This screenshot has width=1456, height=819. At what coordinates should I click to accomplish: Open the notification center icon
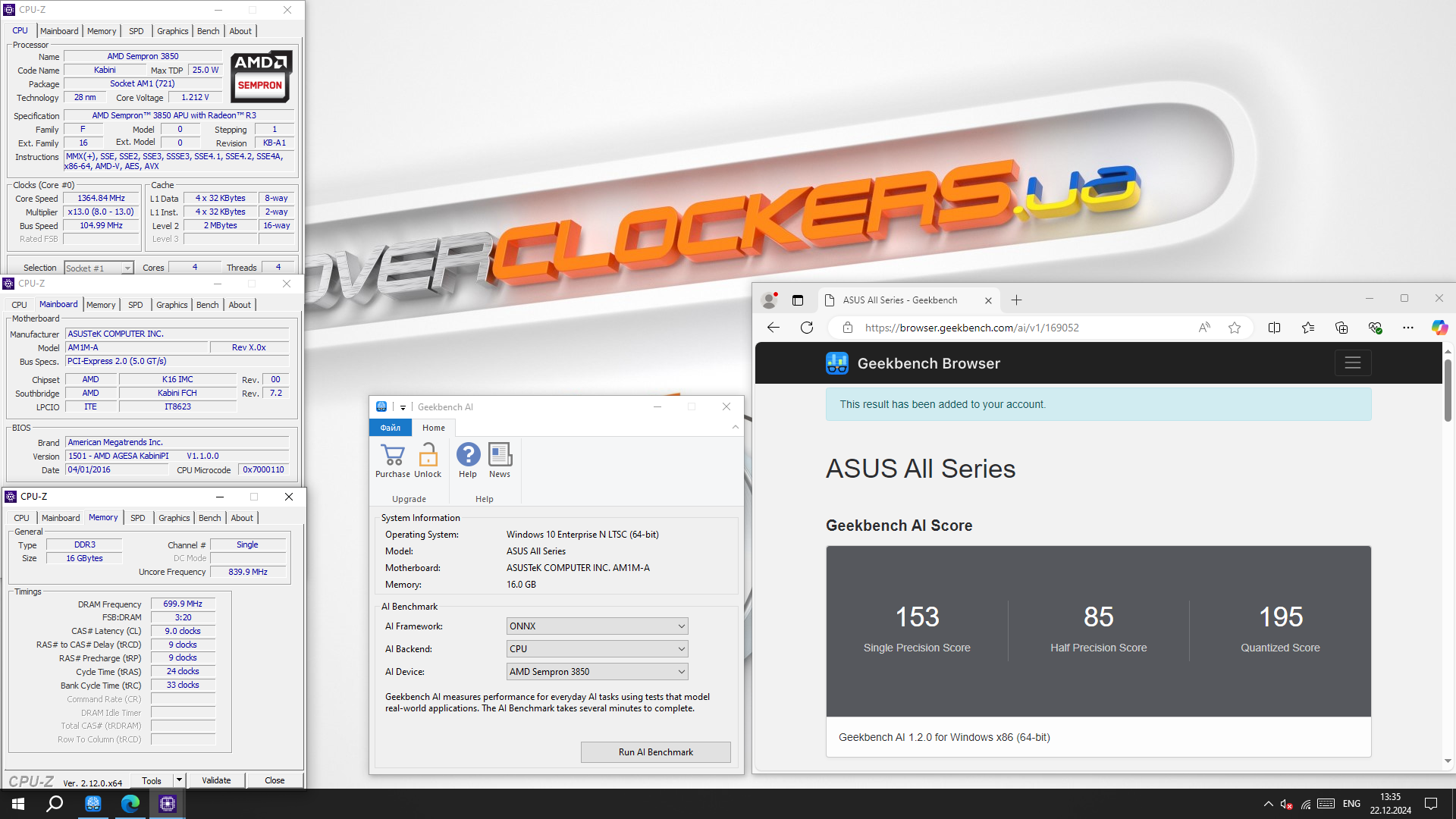pyautogui.click(x=1431, y=804)
